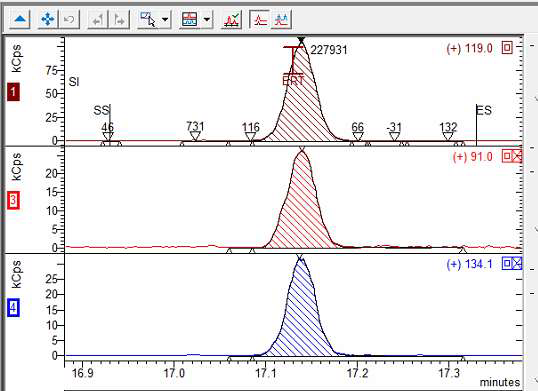Viewport: 538px width, 391px height.
Task: Click the square icon beside (+) 134.1
Action: click(x=506, y=264)
